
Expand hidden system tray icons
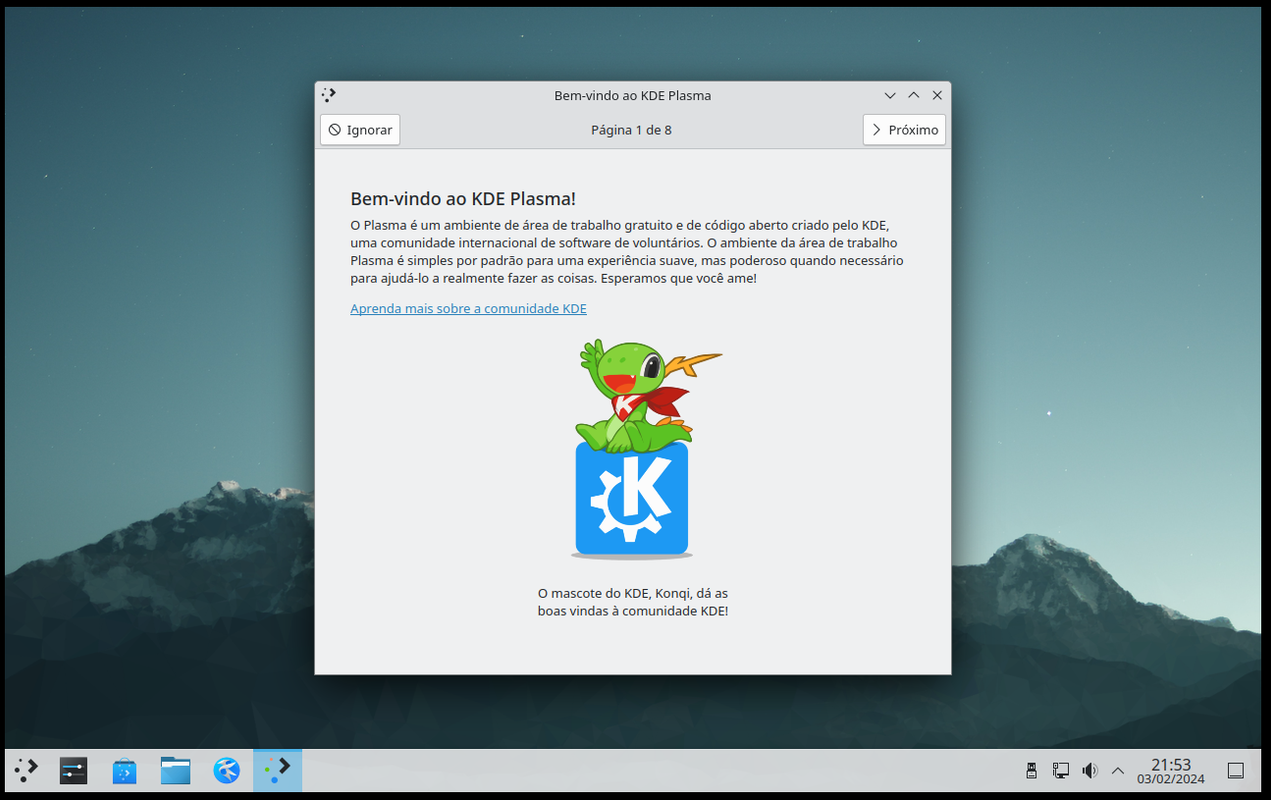pyautogui.click(x=1118, y=770)
